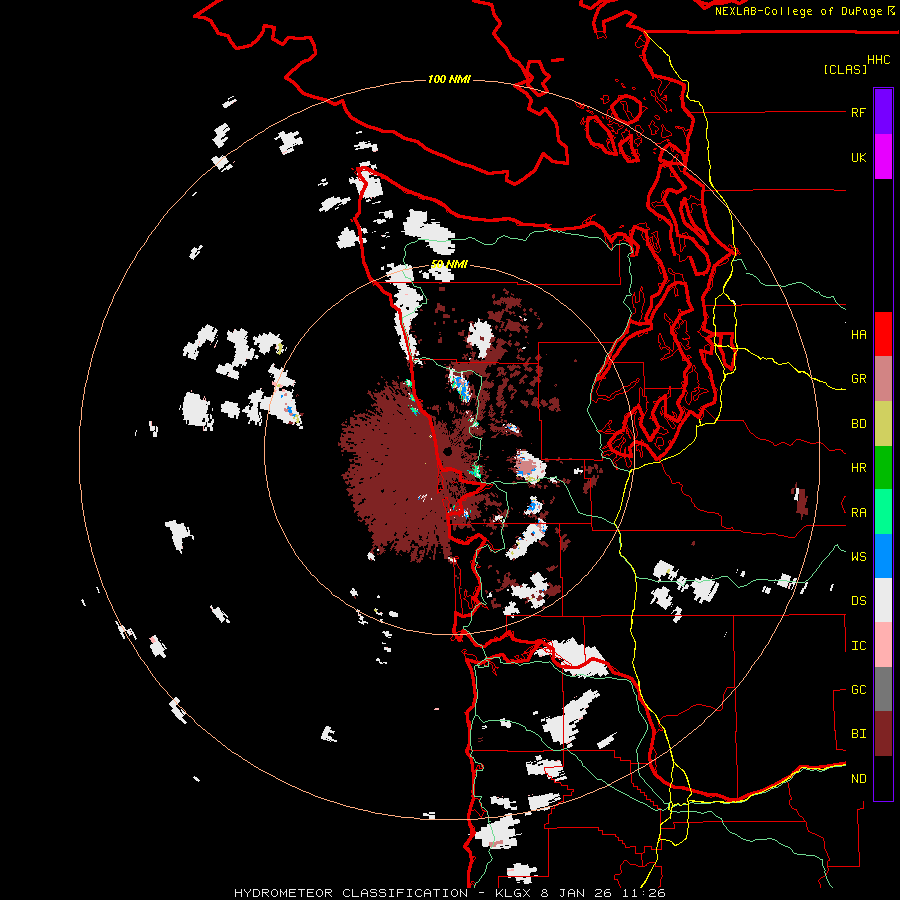Click the UK magenta legend color swatch
900x900 pixels.
coord(883,157)
